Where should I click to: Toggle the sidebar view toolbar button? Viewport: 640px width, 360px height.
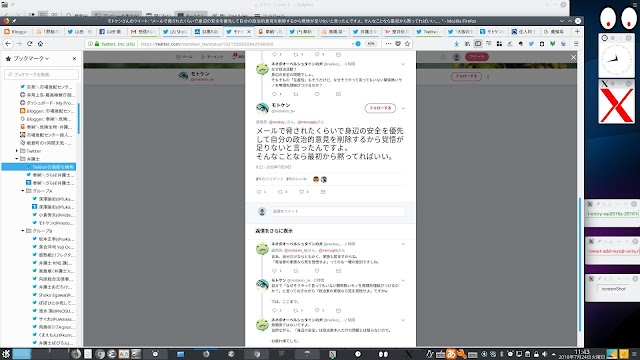478,44
